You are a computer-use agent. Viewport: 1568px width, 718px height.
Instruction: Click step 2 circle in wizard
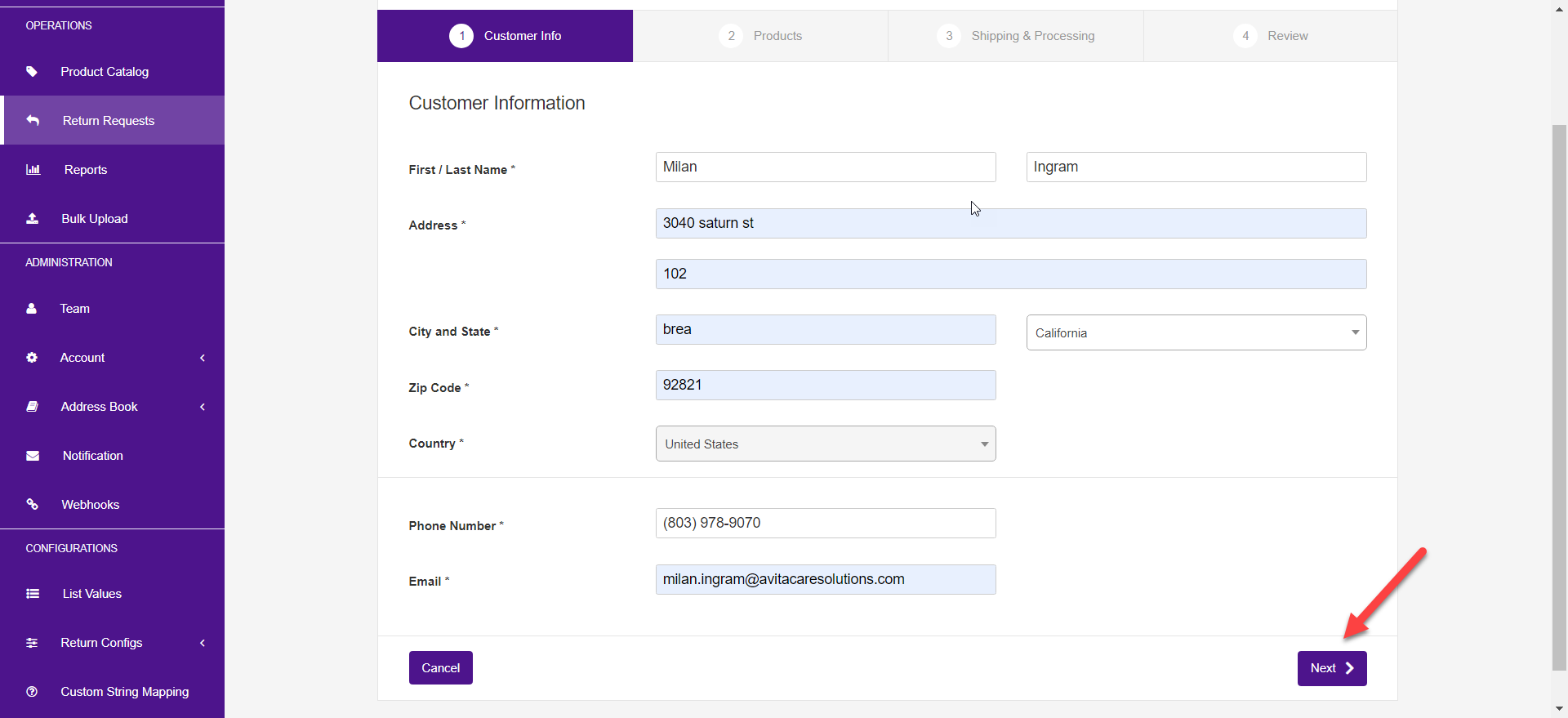pos(731,36)
